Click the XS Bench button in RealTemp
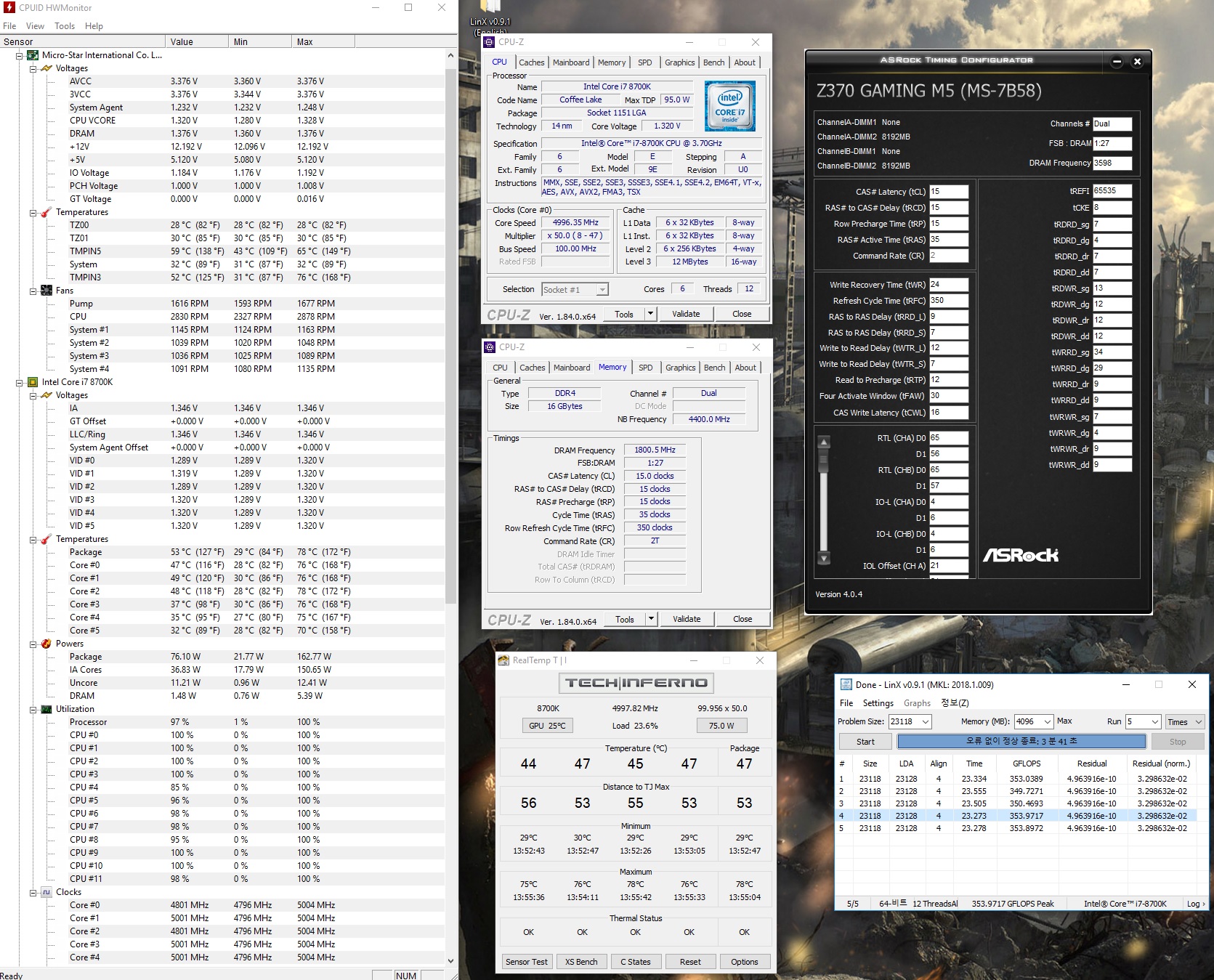1214x980 pixels. 581,962
